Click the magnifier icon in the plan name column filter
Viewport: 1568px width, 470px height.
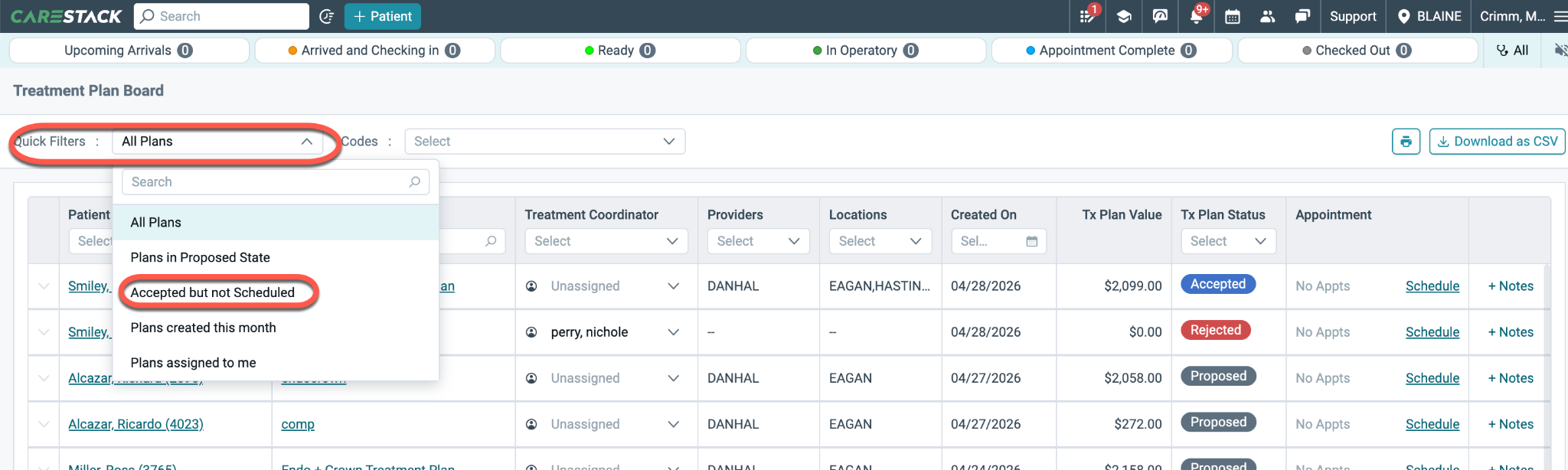pos(492,241)
